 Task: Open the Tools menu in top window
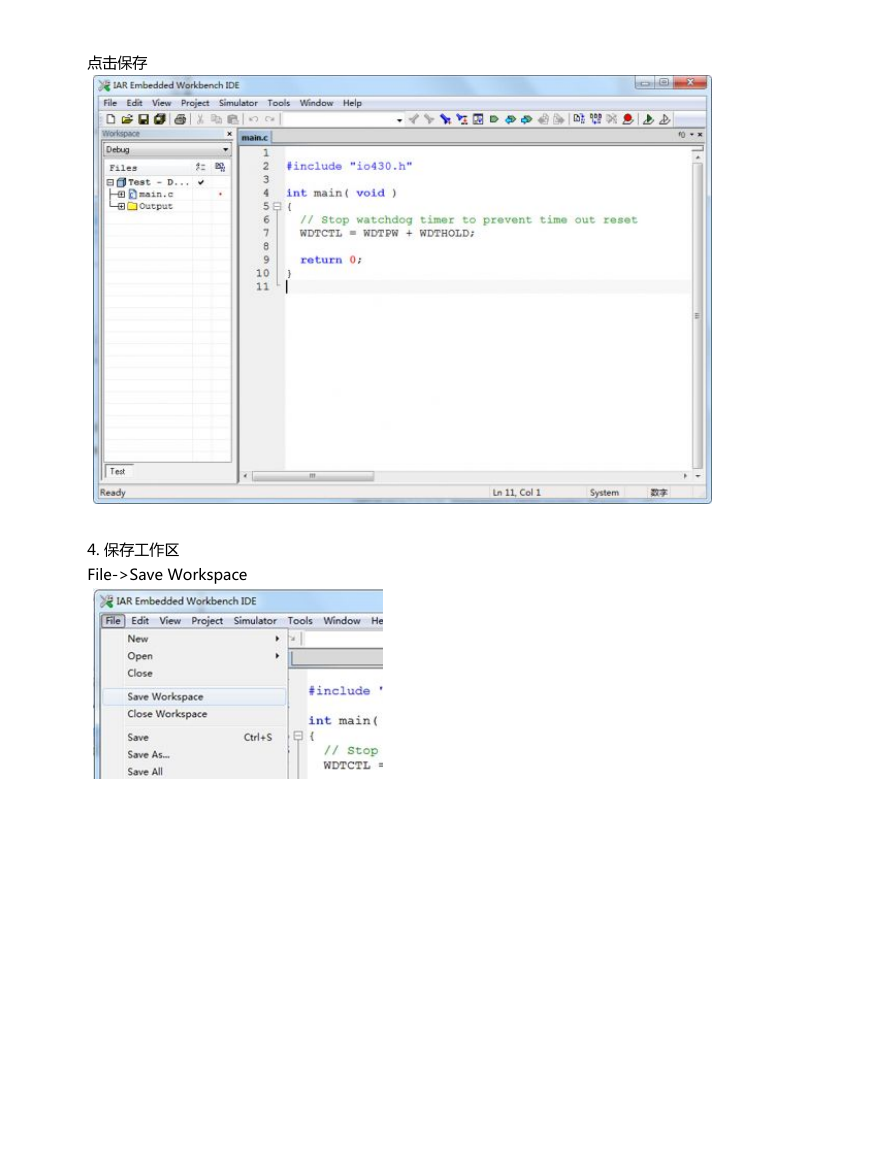tap(279, 103)
